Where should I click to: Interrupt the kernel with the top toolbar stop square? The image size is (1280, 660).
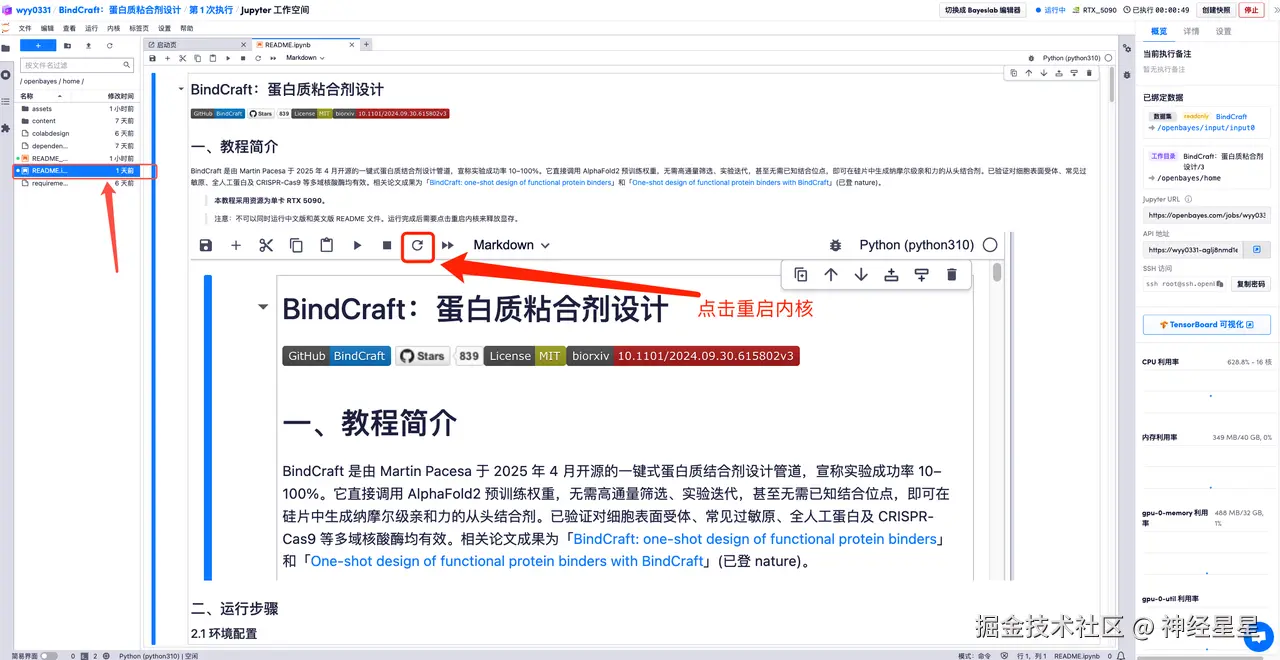(243, 58)
